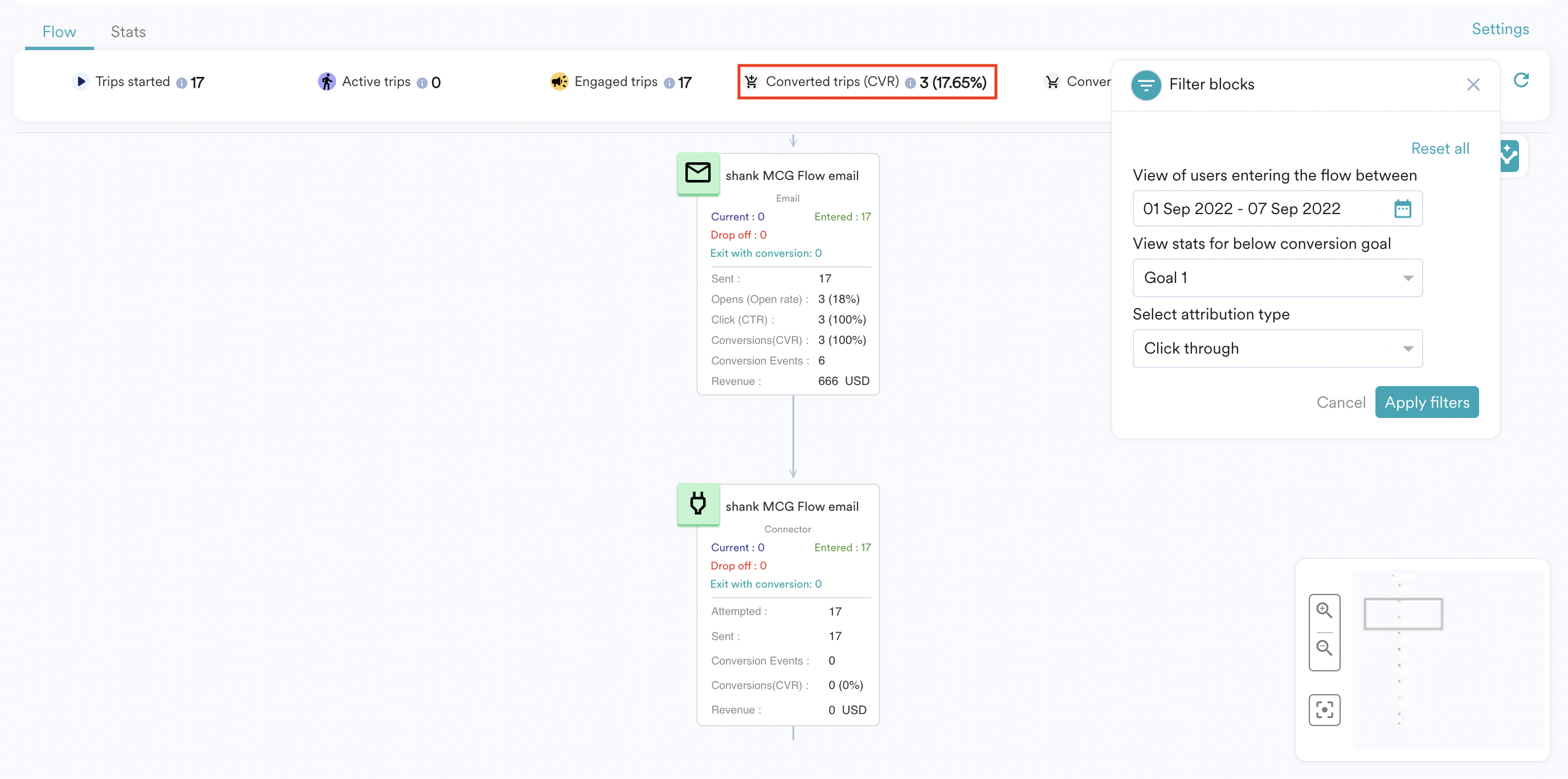Click the refresh stats icon

1521,81
